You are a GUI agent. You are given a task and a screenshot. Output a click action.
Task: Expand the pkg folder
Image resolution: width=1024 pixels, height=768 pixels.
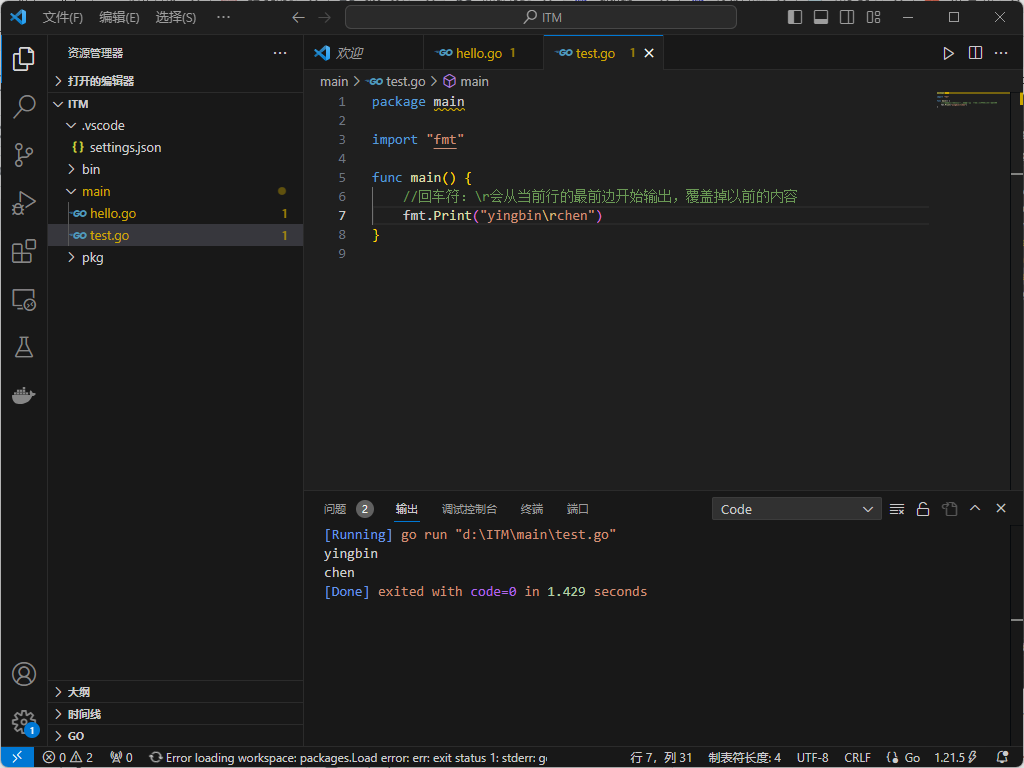pos(92,257)
